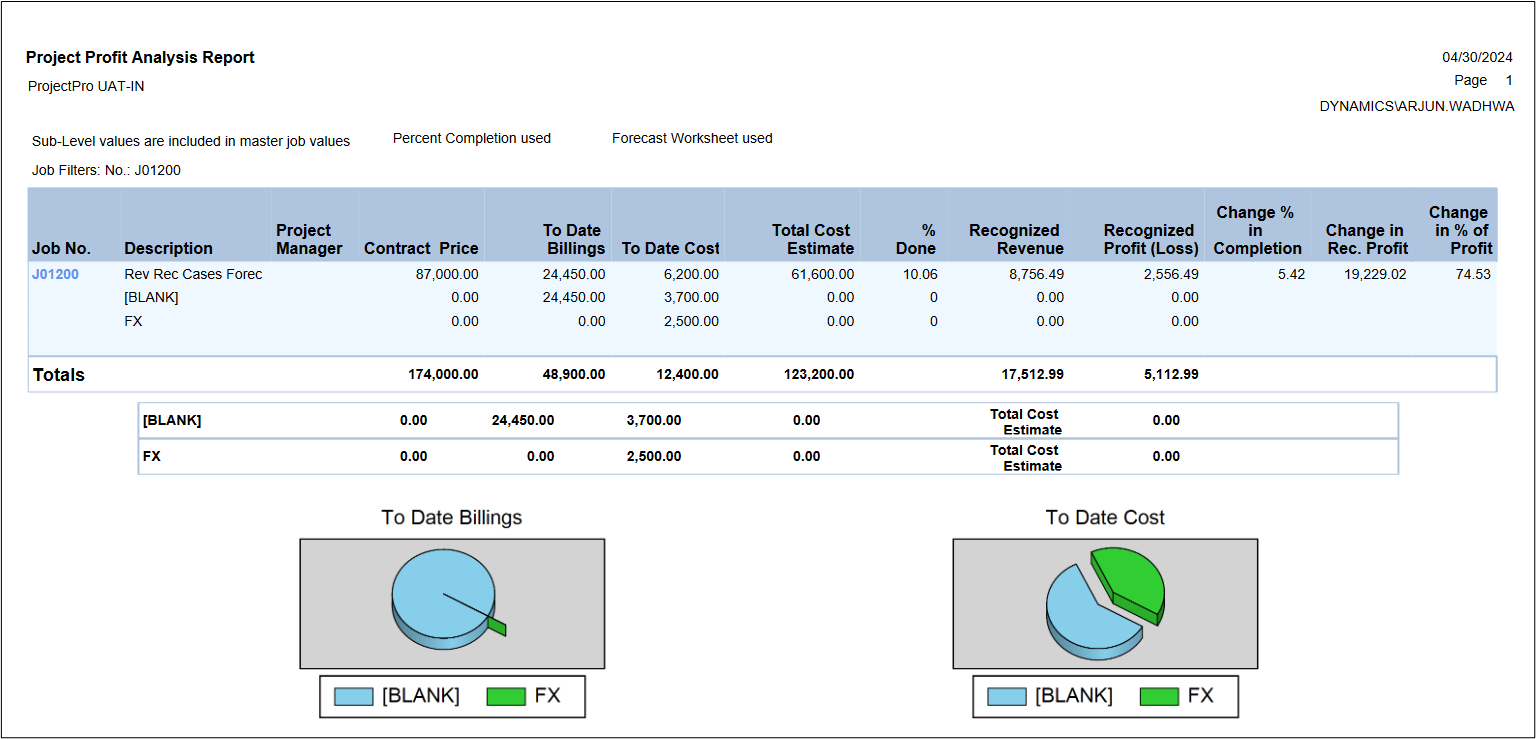Click the Description column header
Screen dimensions: 1536x739
(x=168, y=248)
